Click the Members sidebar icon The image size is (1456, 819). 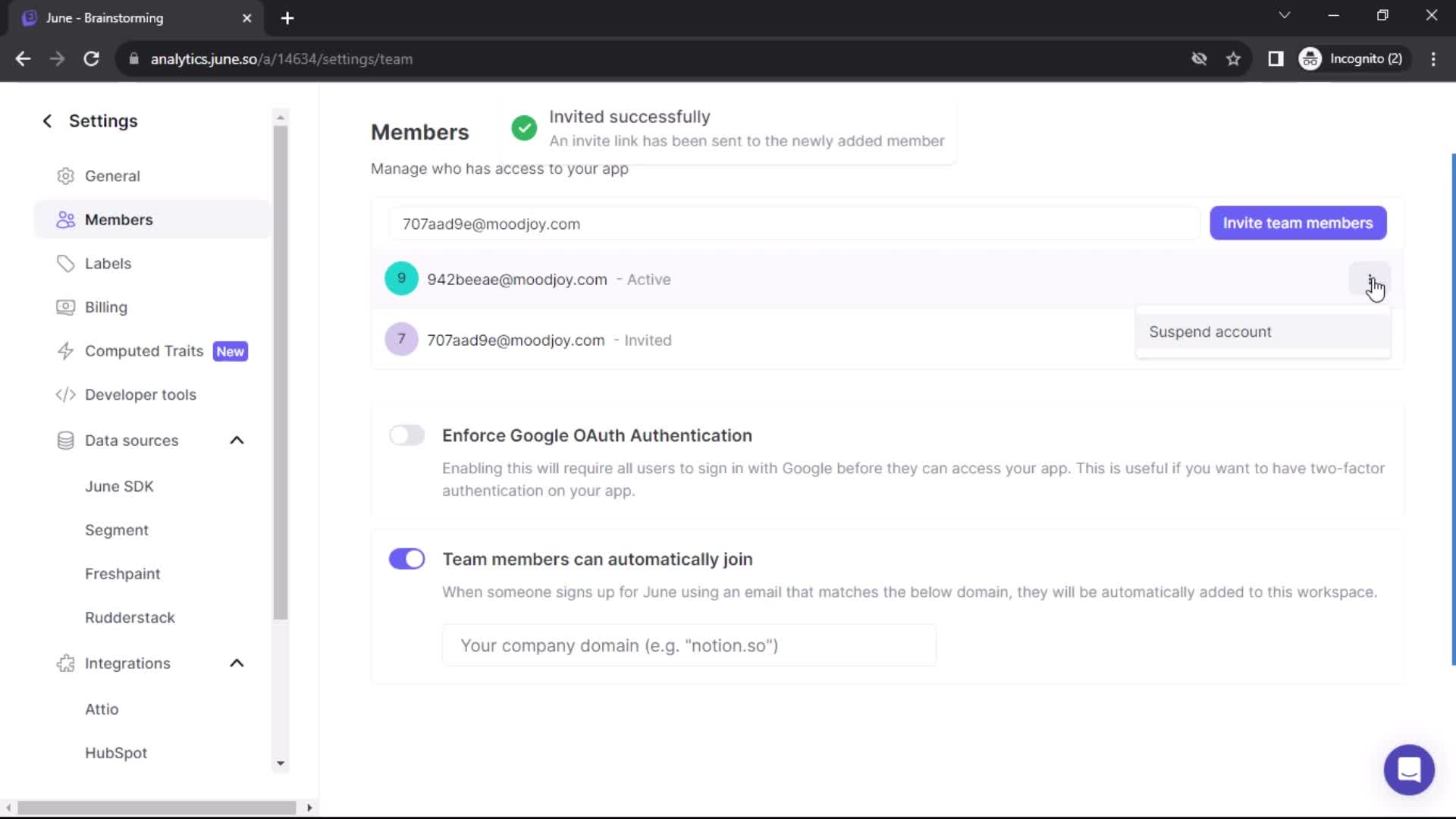(66, 219)
